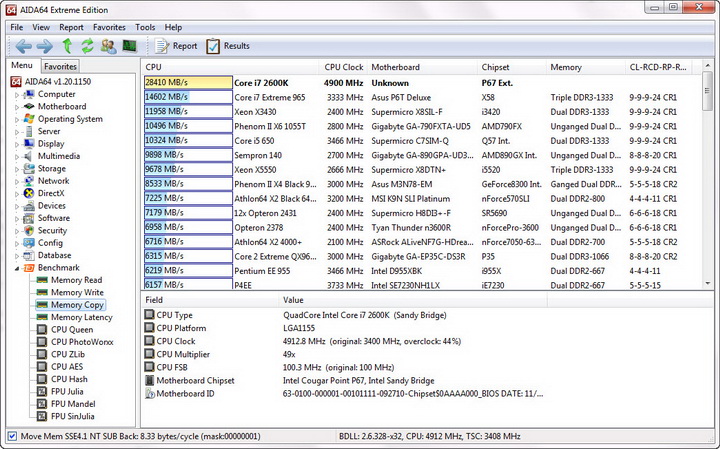The height and width of the screenshot is (449, 720).
Task: Open the Favorites menu
Action: 109,28
